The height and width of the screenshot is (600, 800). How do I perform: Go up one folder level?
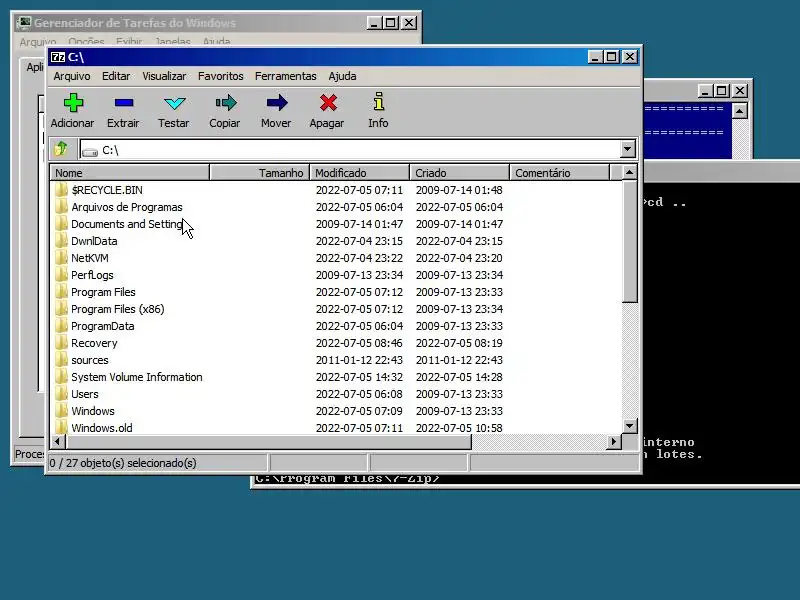61,149
